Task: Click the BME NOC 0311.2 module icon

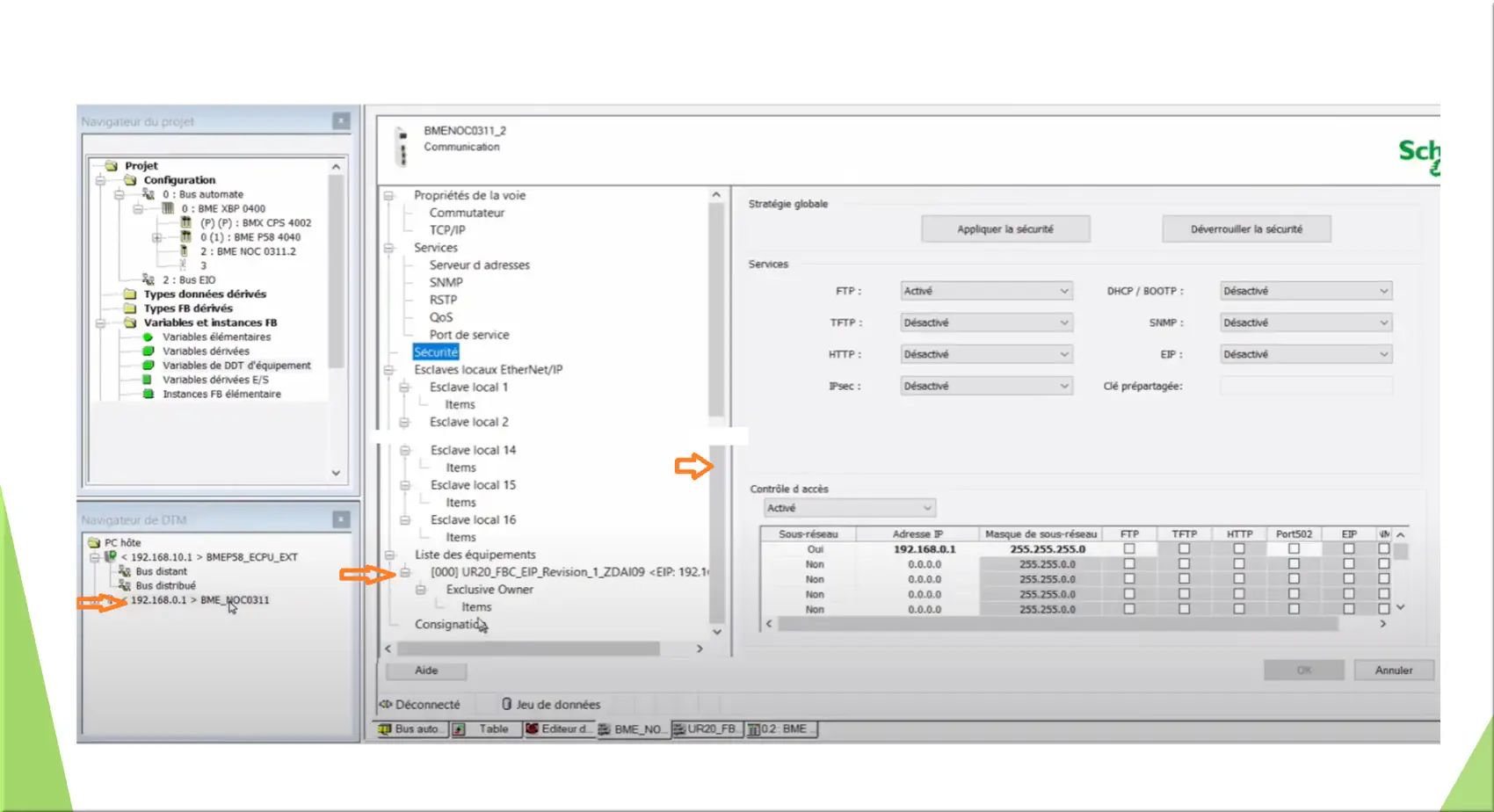Action: [x=184, y=250]
